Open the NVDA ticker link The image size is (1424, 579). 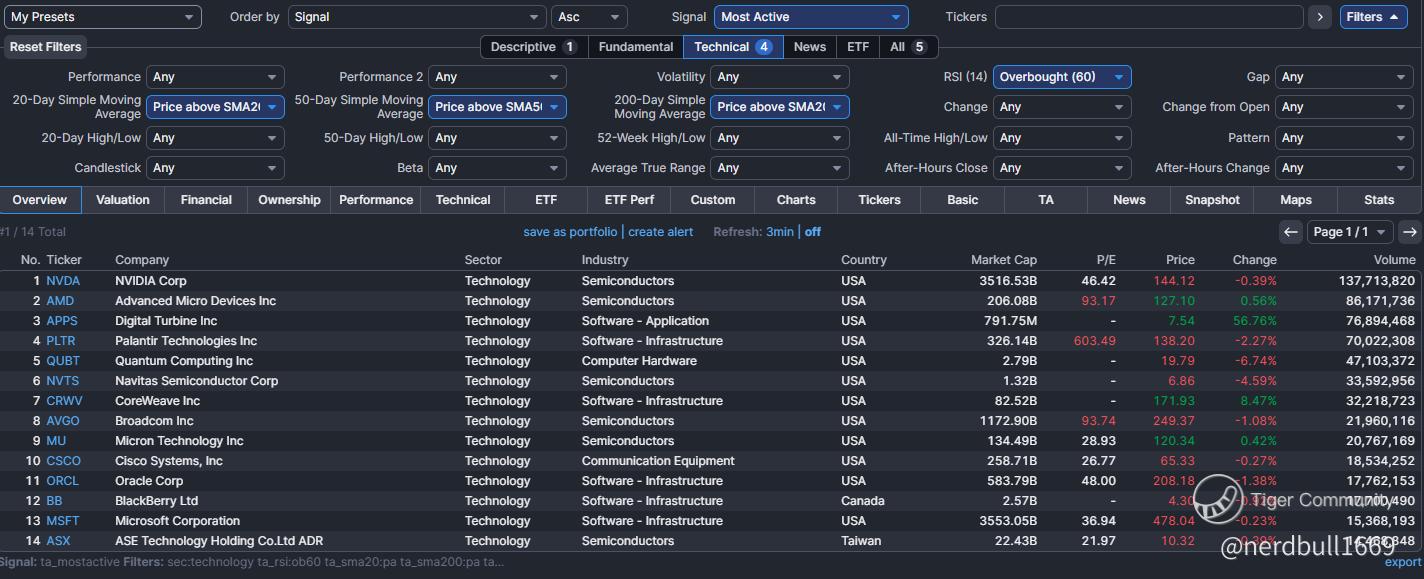tap(63, 281)
